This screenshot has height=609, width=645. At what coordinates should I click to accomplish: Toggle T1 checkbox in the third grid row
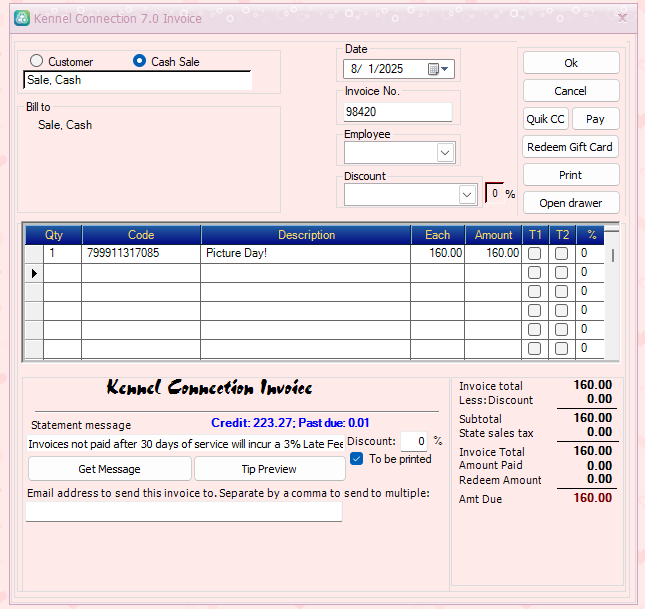pos(534,291)
